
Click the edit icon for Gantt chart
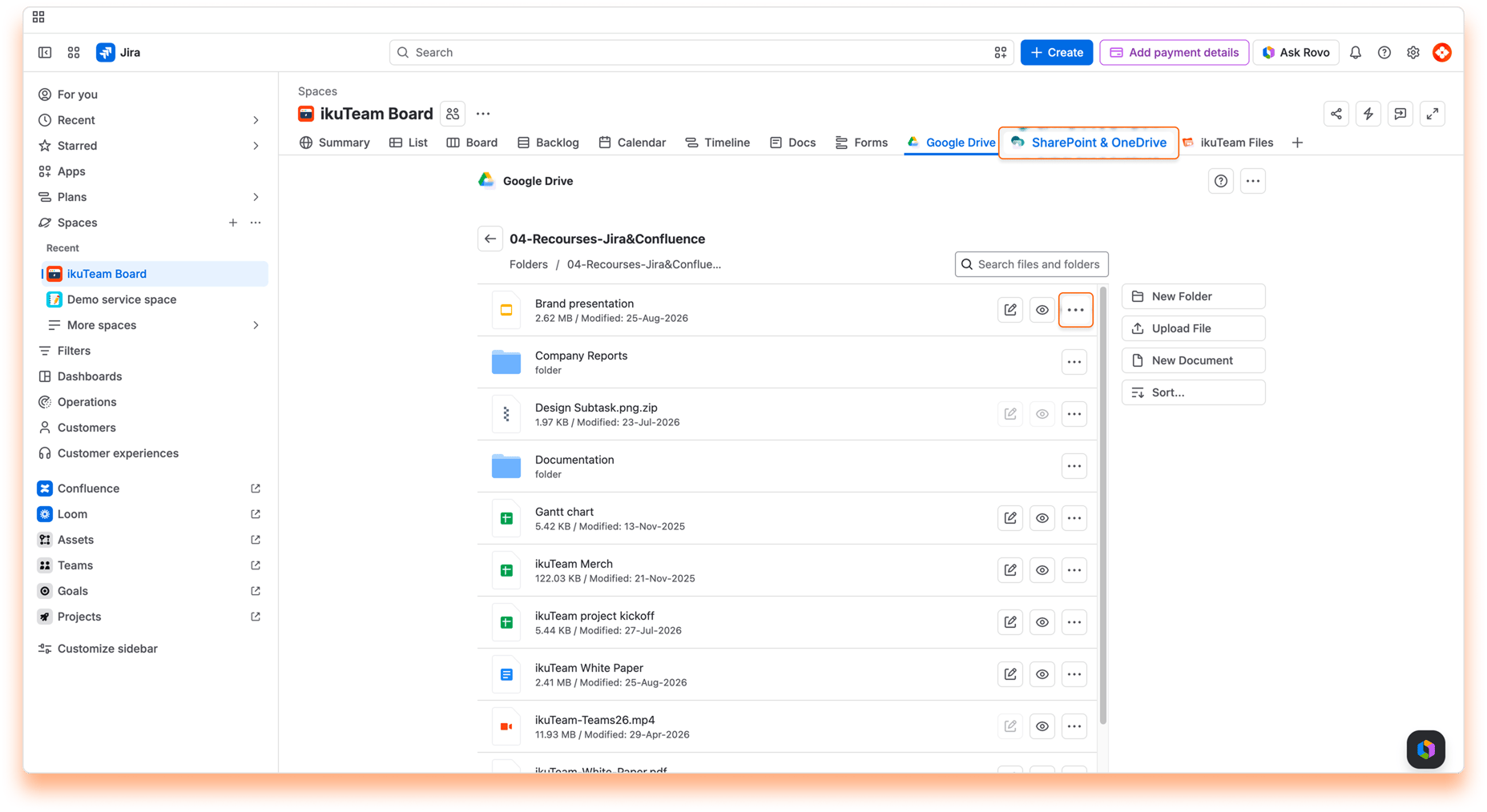(1010, 518)
